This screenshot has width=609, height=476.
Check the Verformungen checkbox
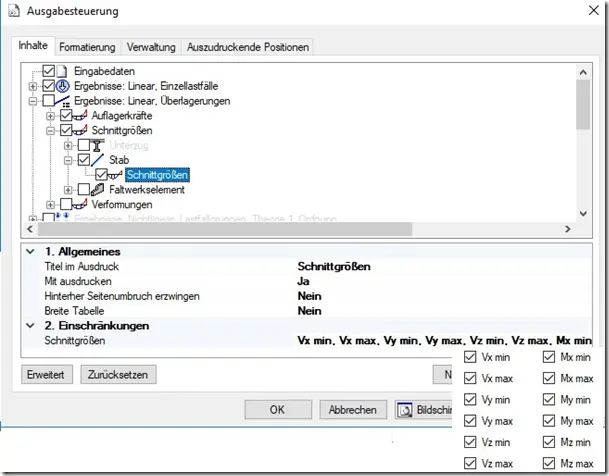(x=66, y=204)
